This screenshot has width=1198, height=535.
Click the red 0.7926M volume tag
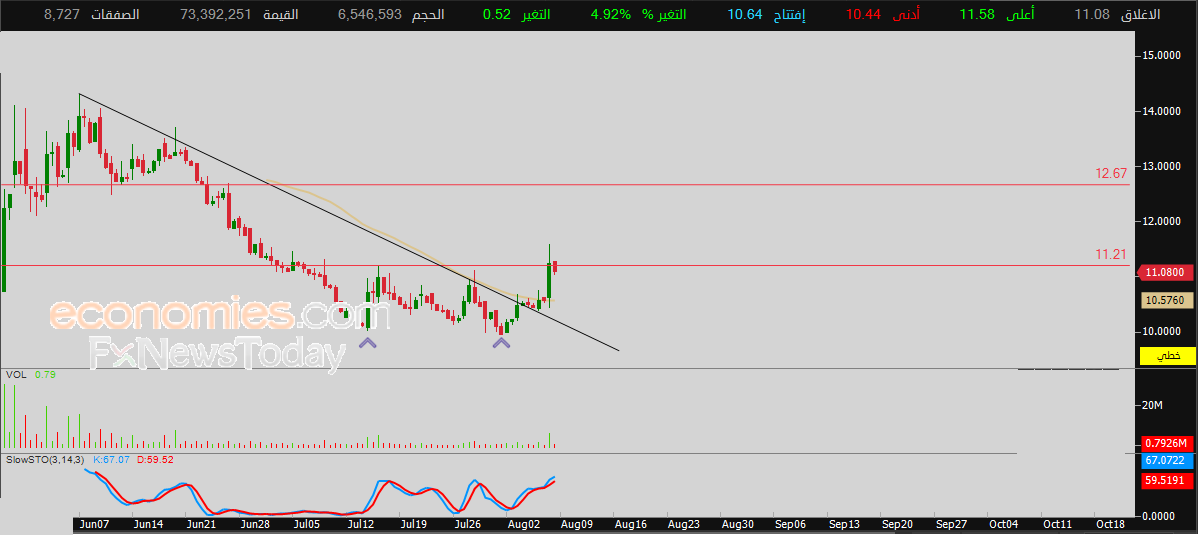point(1167,443)
